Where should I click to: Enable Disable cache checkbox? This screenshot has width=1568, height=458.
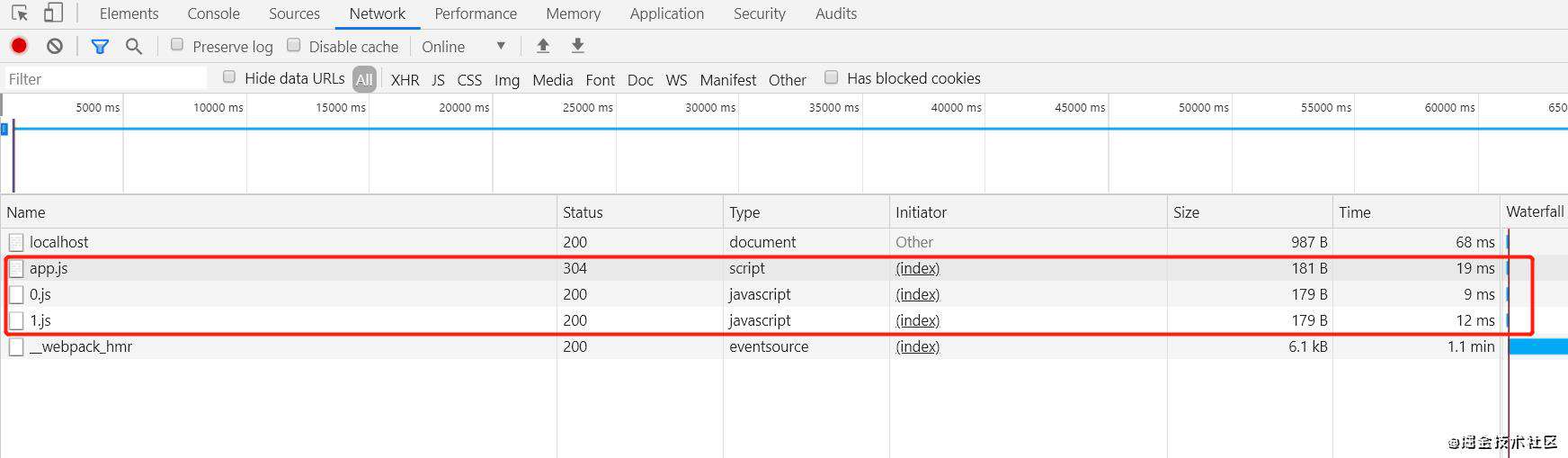[293, 45]
